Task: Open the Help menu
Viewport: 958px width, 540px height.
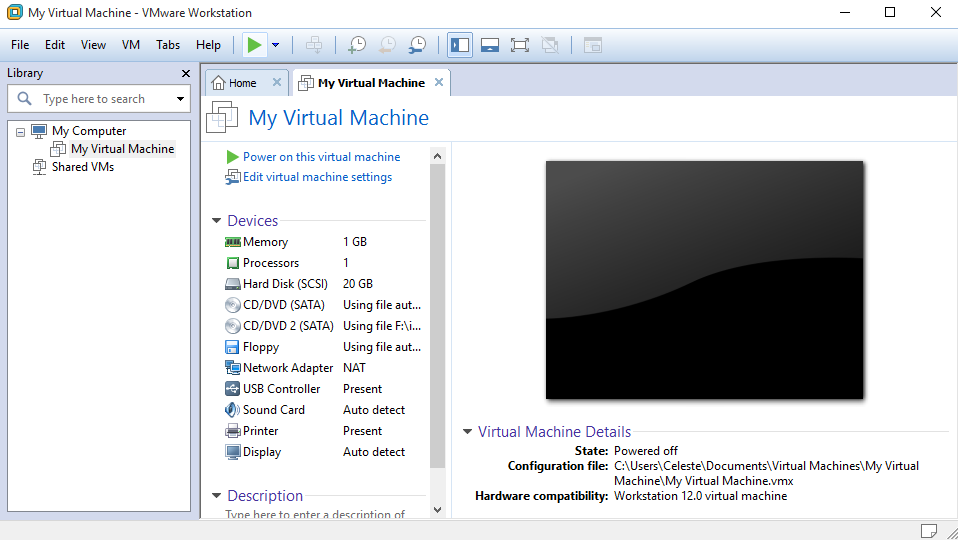Action: click(x=208, y=45)
